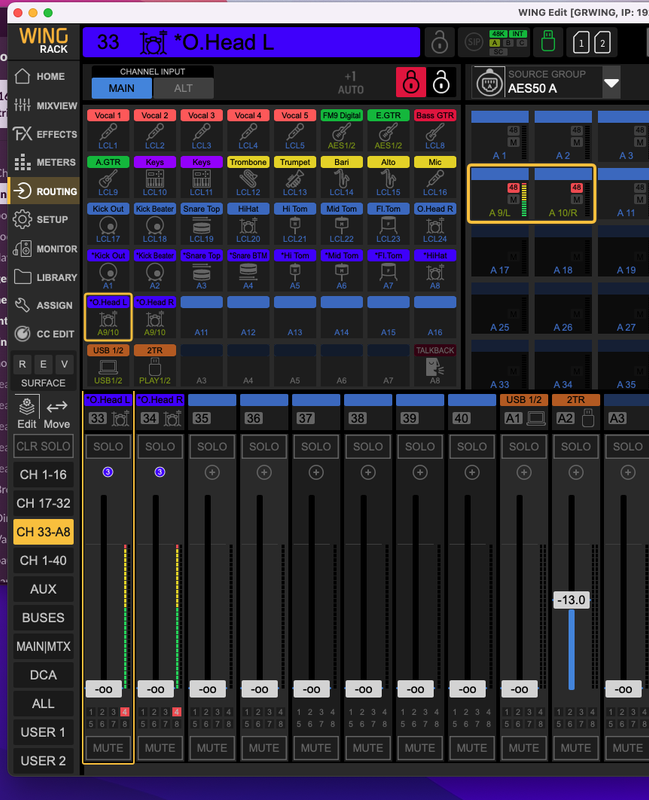Click the Edit surface icon
This screenshot has height=800, width=649.
pos(27,413)
